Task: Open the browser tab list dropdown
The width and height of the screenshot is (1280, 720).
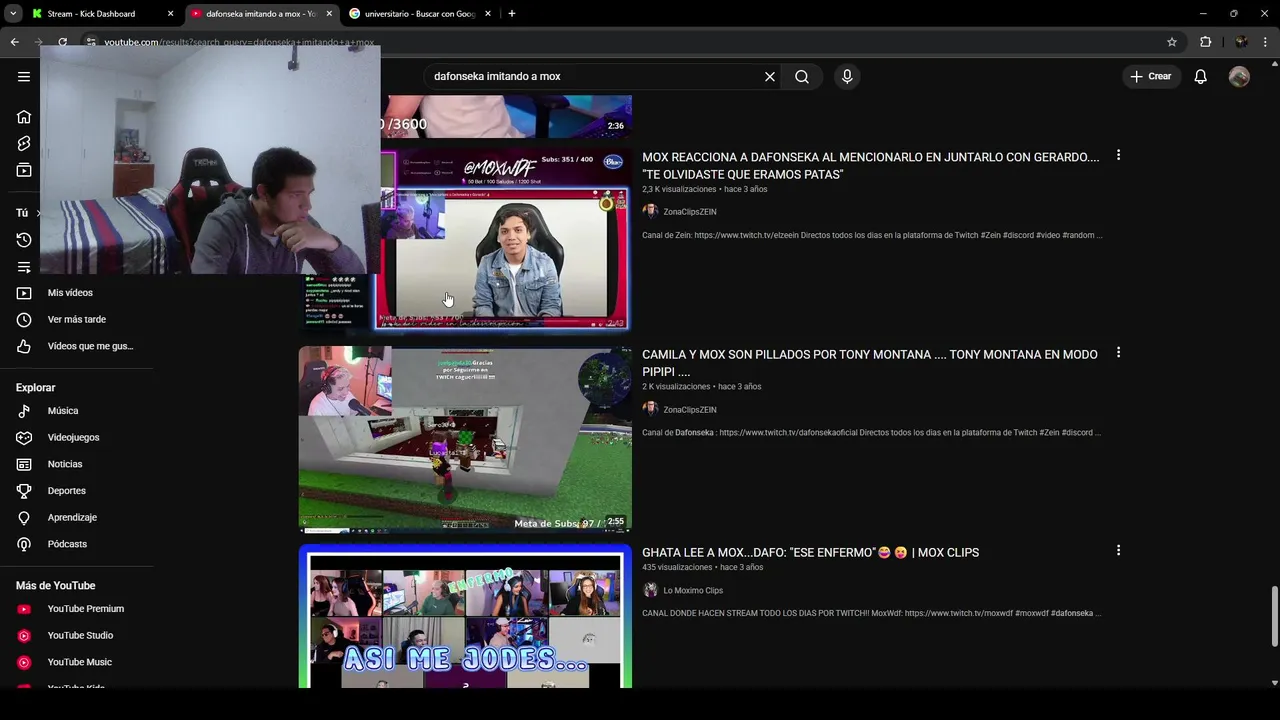Action: (13, 14)
